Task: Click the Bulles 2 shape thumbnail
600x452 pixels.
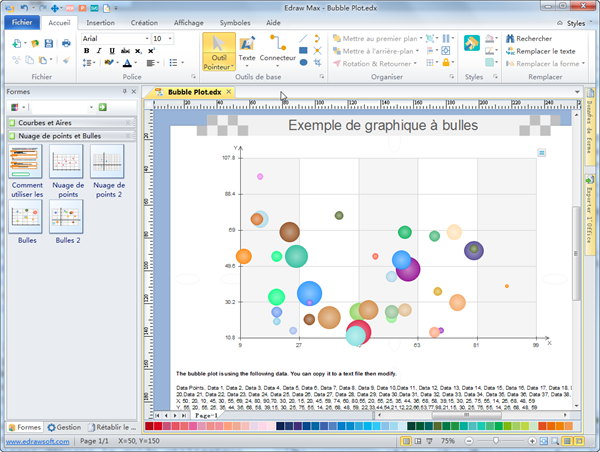Action: click(67, 218)
